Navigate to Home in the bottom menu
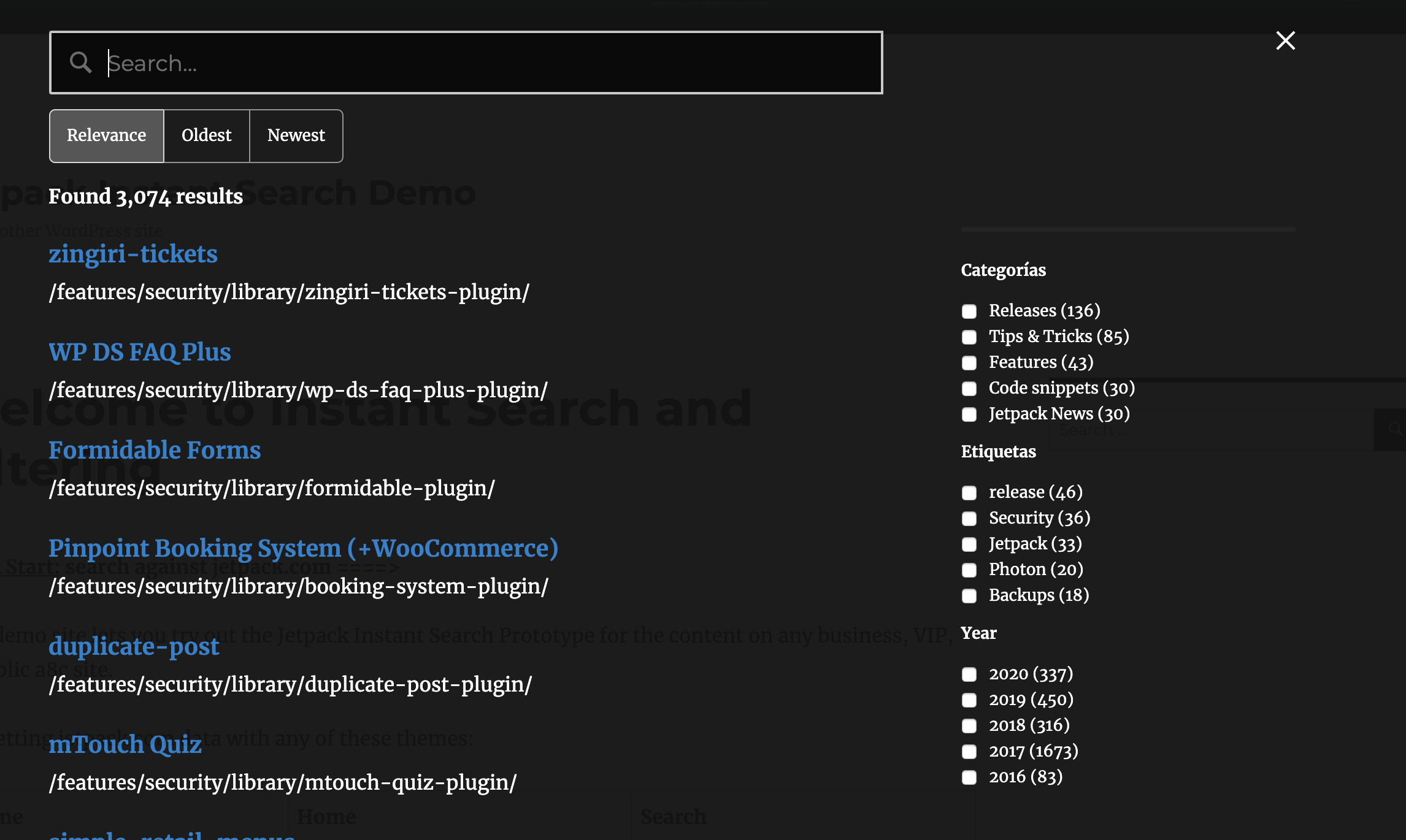 [x=327, y=816]
